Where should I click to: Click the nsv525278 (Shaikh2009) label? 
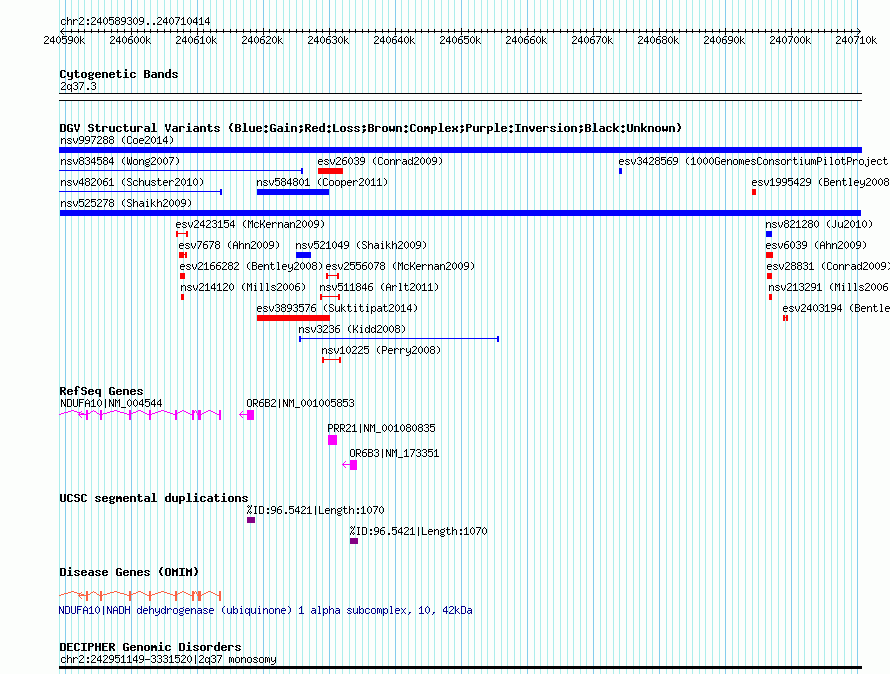tap(126, 203)
